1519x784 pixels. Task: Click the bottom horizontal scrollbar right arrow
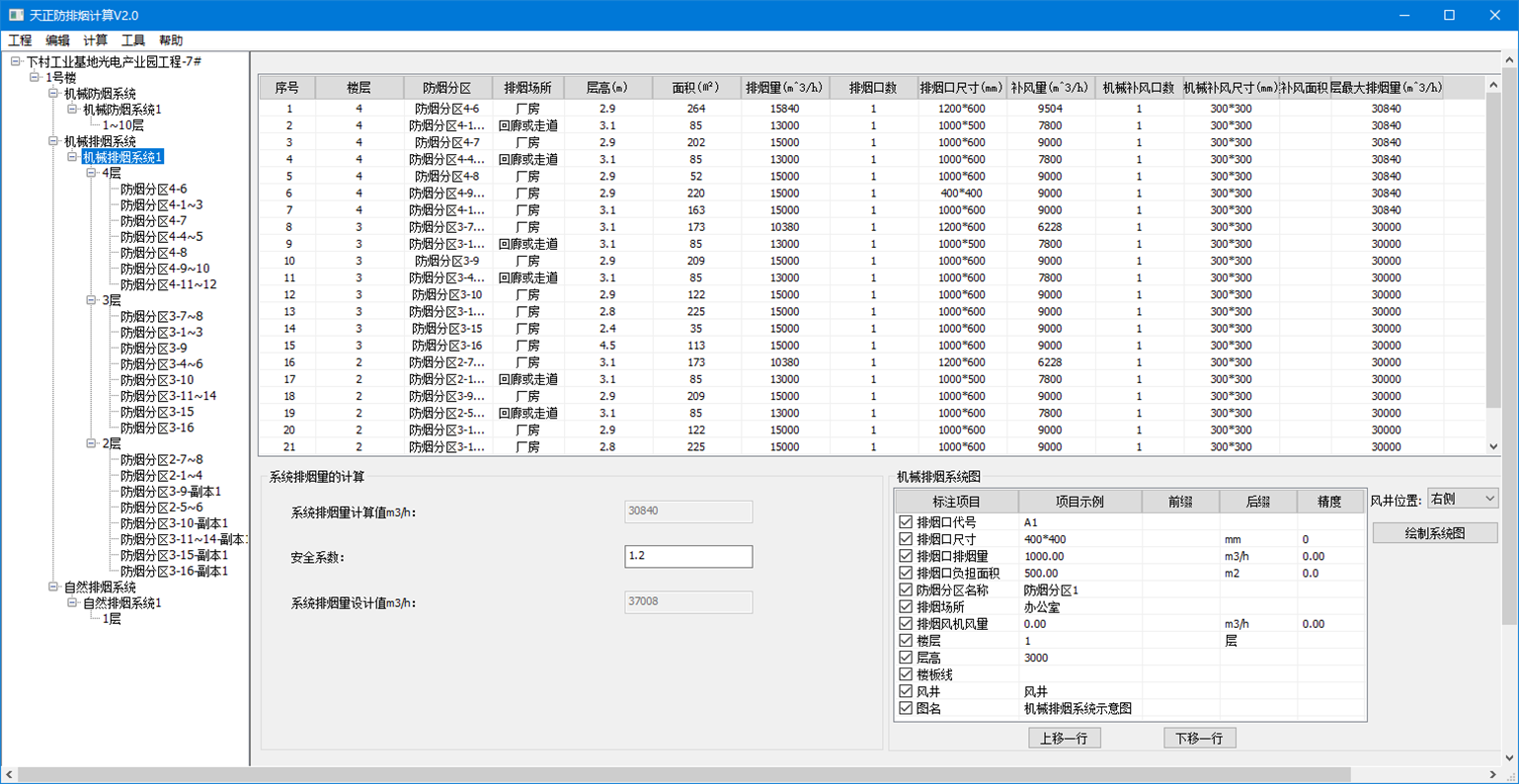pos(1492,775)
